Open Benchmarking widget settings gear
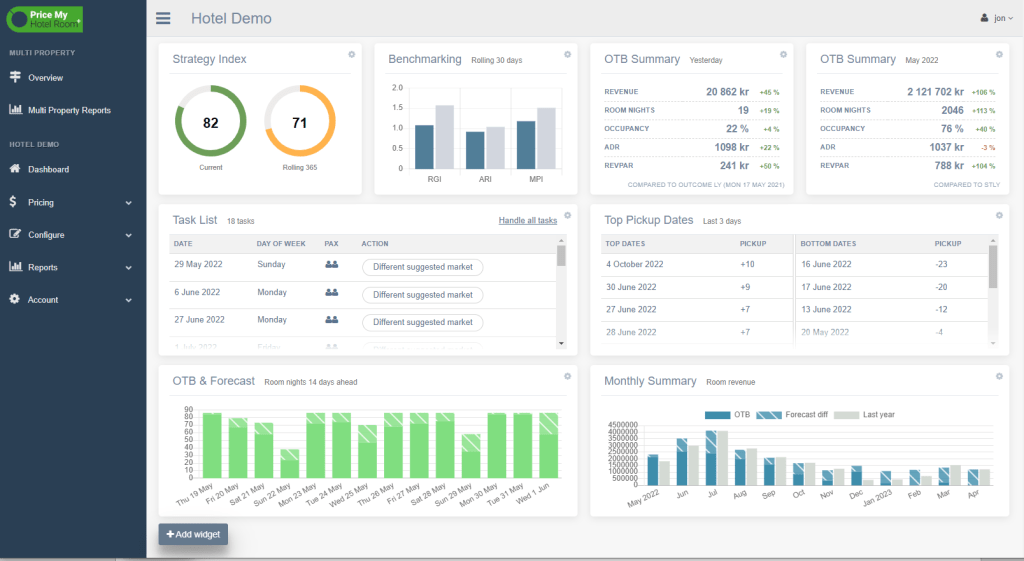 [x=567, y=54]
